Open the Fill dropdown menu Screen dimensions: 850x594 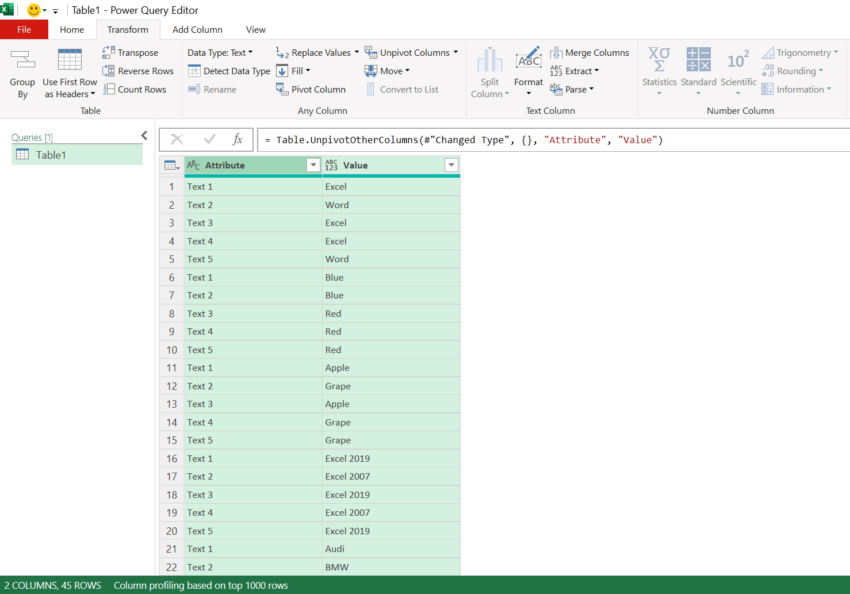click(x=294, y=70)
